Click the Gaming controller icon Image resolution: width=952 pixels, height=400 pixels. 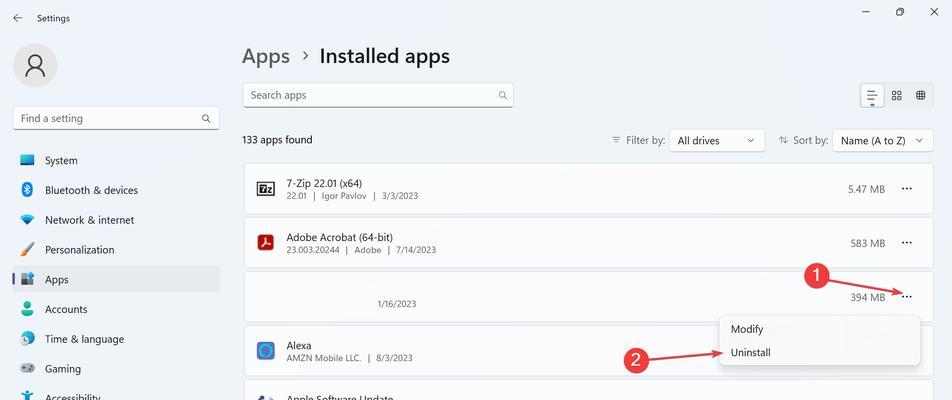tap(27, 368)
